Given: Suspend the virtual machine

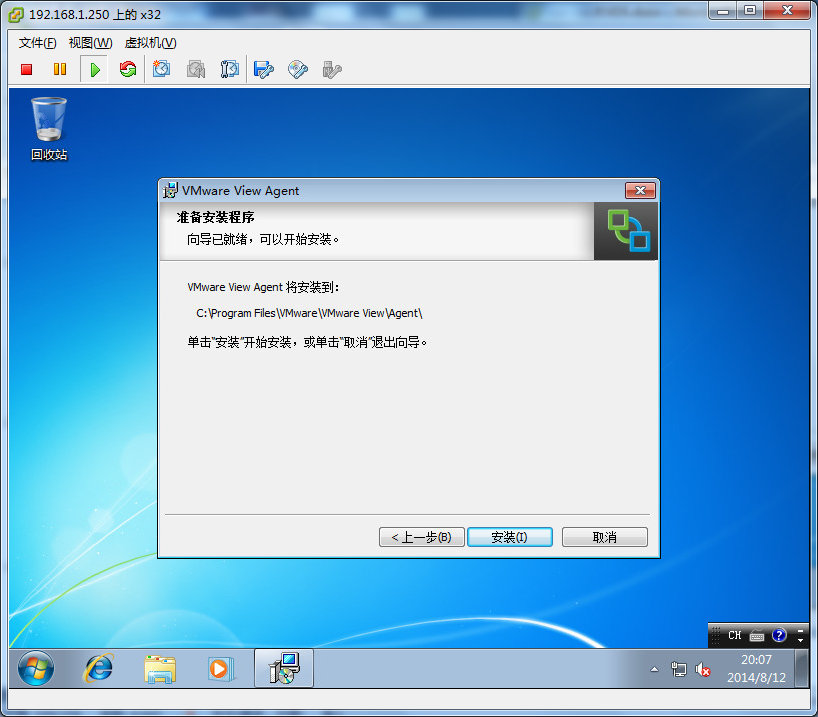Looking at the screenshot, I should [x=60, y=69].
